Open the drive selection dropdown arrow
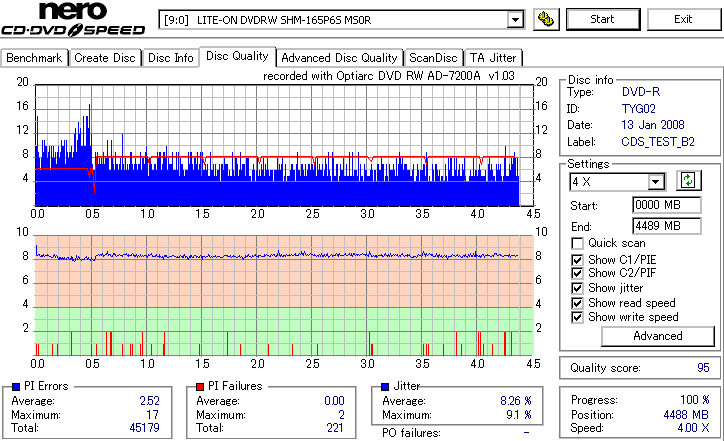The height and width of the screenshot is (441, 724). 515,20
